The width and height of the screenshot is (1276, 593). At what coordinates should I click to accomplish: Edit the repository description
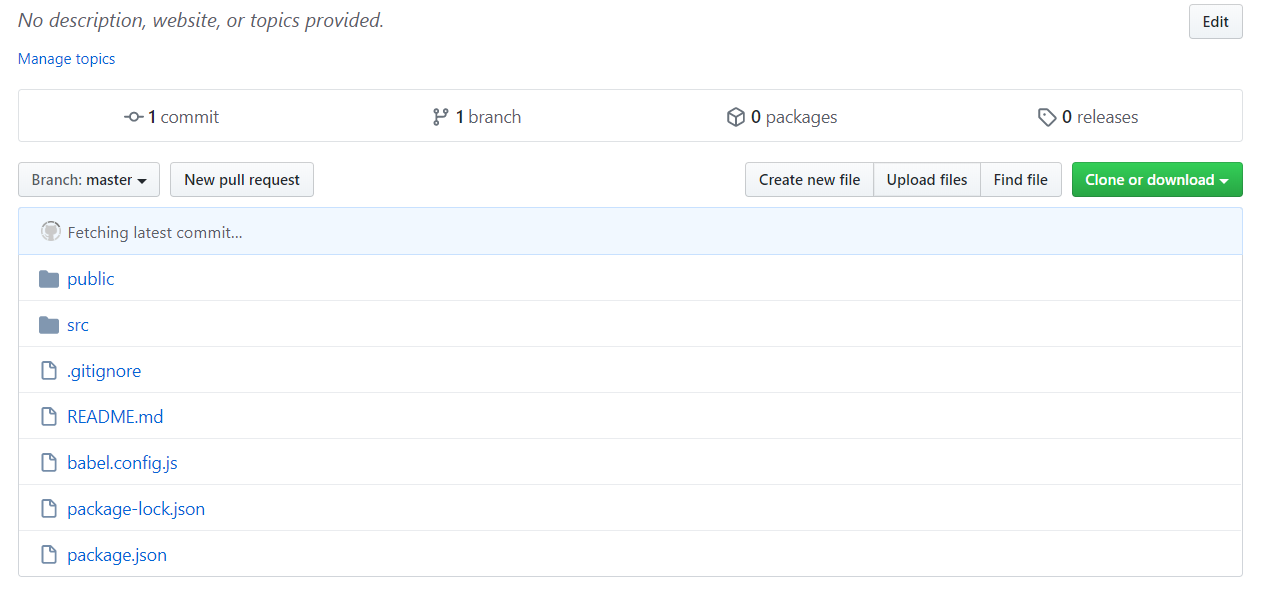point(1215,22)
